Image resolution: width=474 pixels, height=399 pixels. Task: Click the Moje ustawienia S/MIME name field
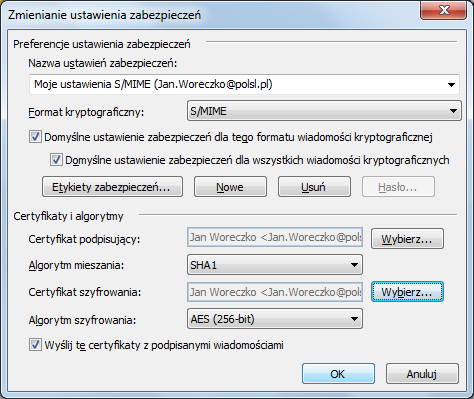[x=244, y=85]
